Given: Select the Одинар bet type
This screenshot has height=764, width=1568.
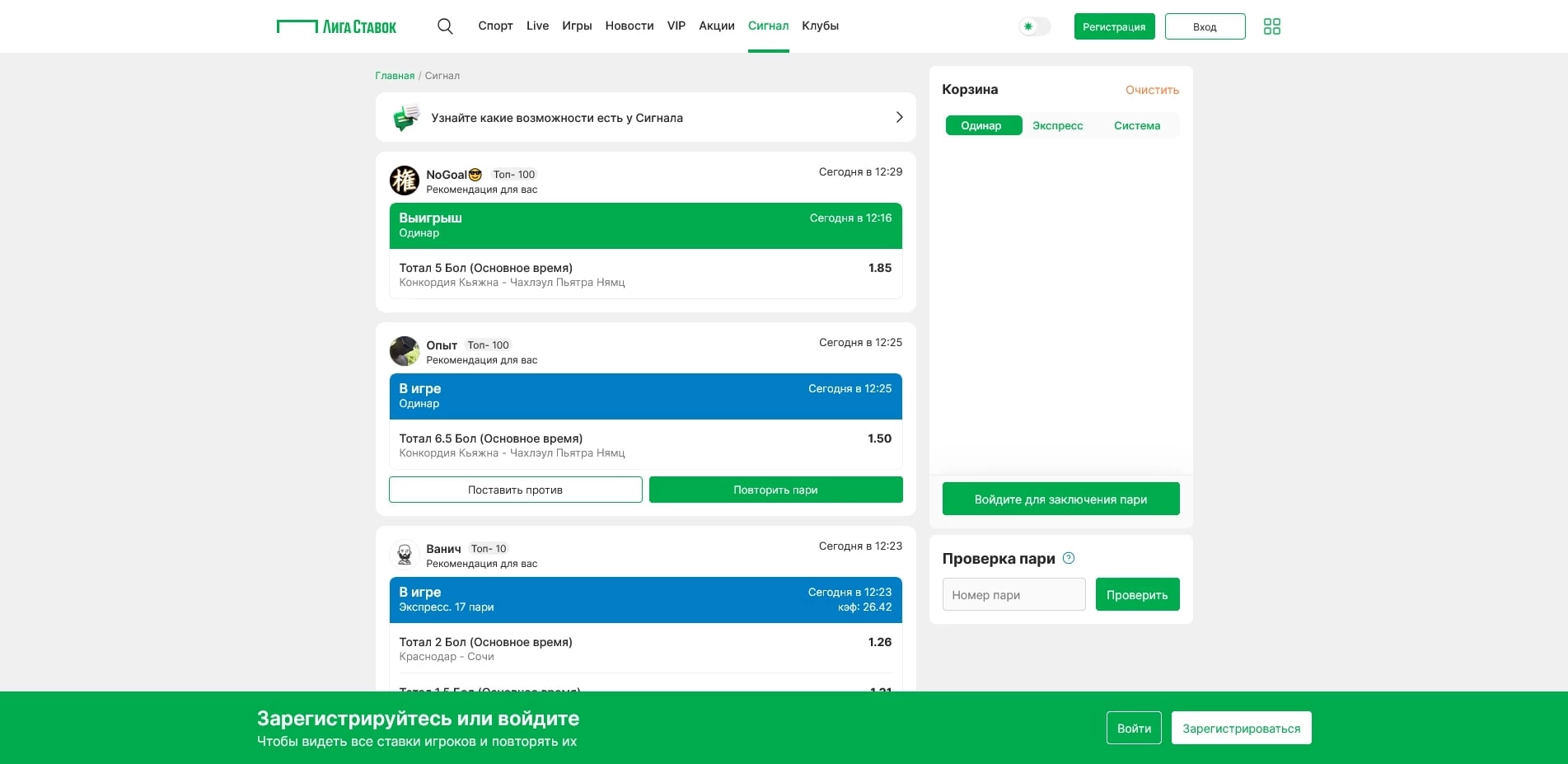Looking at the screenshot, I should (981, 125).
